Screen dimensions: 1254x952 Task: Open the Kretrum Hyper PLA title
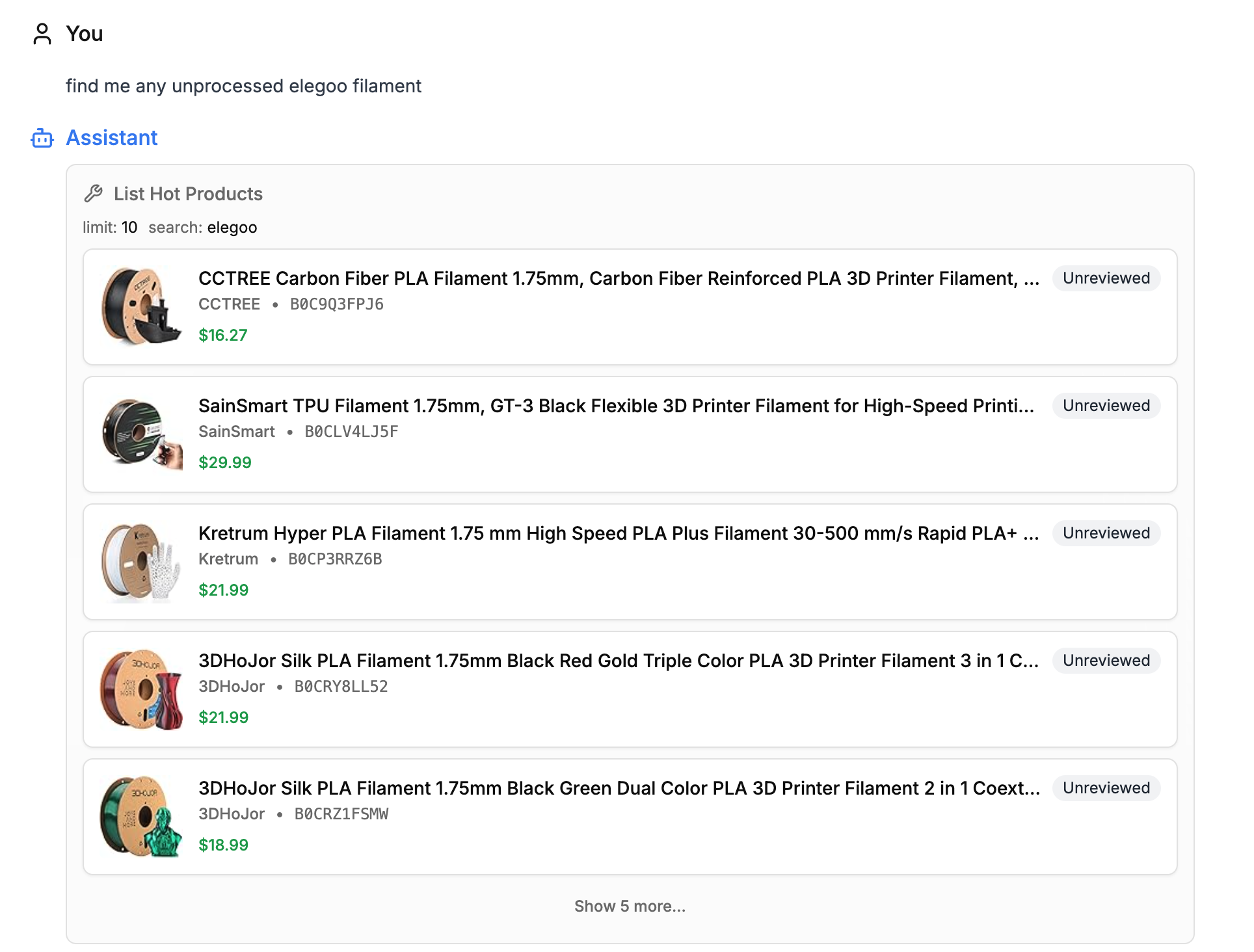pyautogui.click(x=618, y=533)
